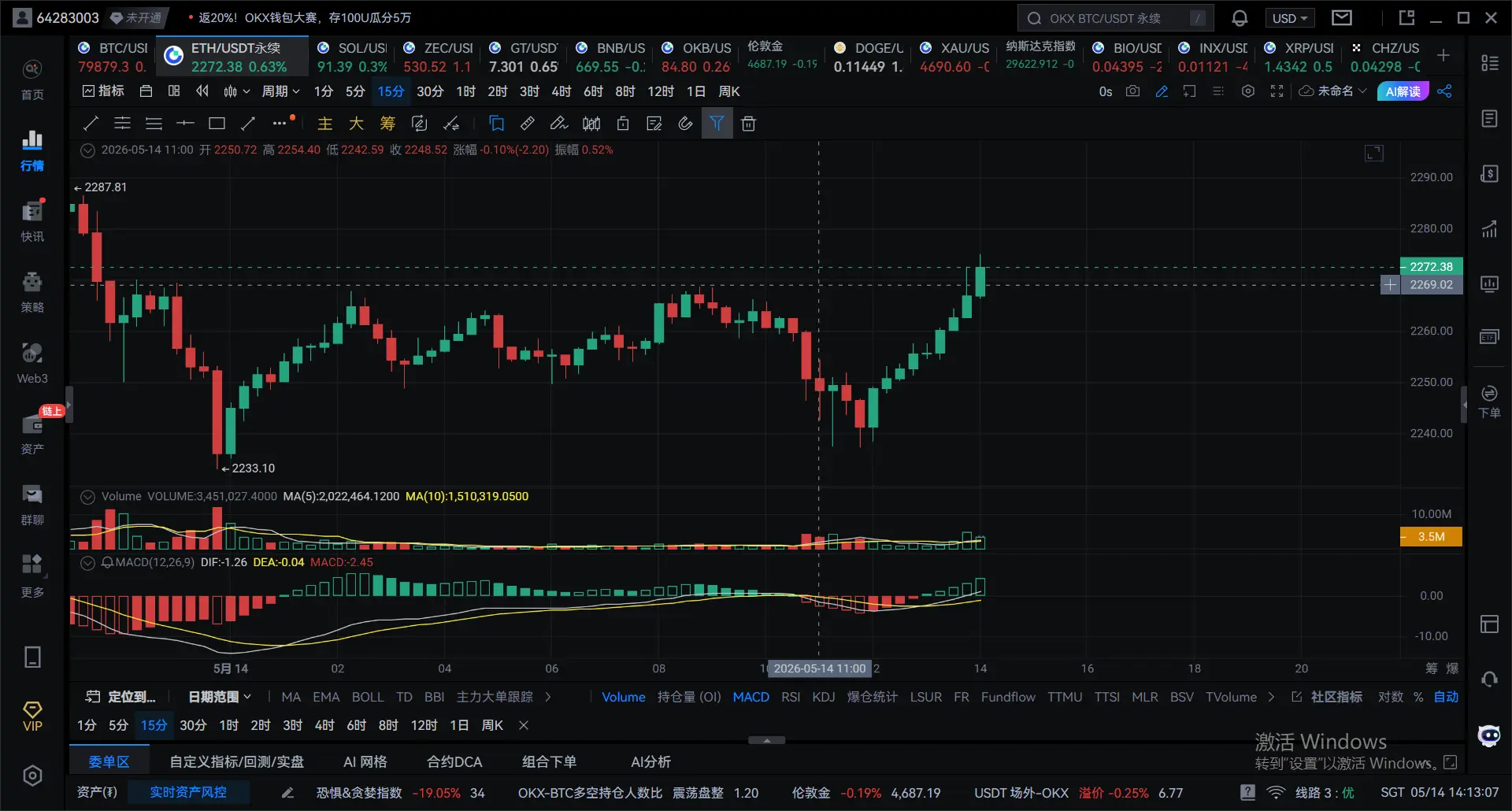Open the 日期范围 date range dropdown
The width and height of the screenshot is (1512, 811).
tap(220, 697)
